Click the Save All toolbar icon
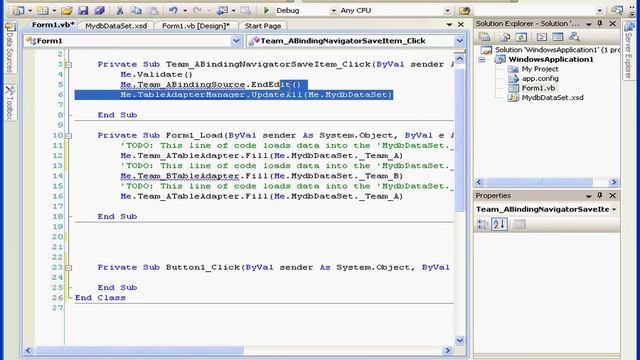The width and height of the screenshot is (640, 360). 99,11
